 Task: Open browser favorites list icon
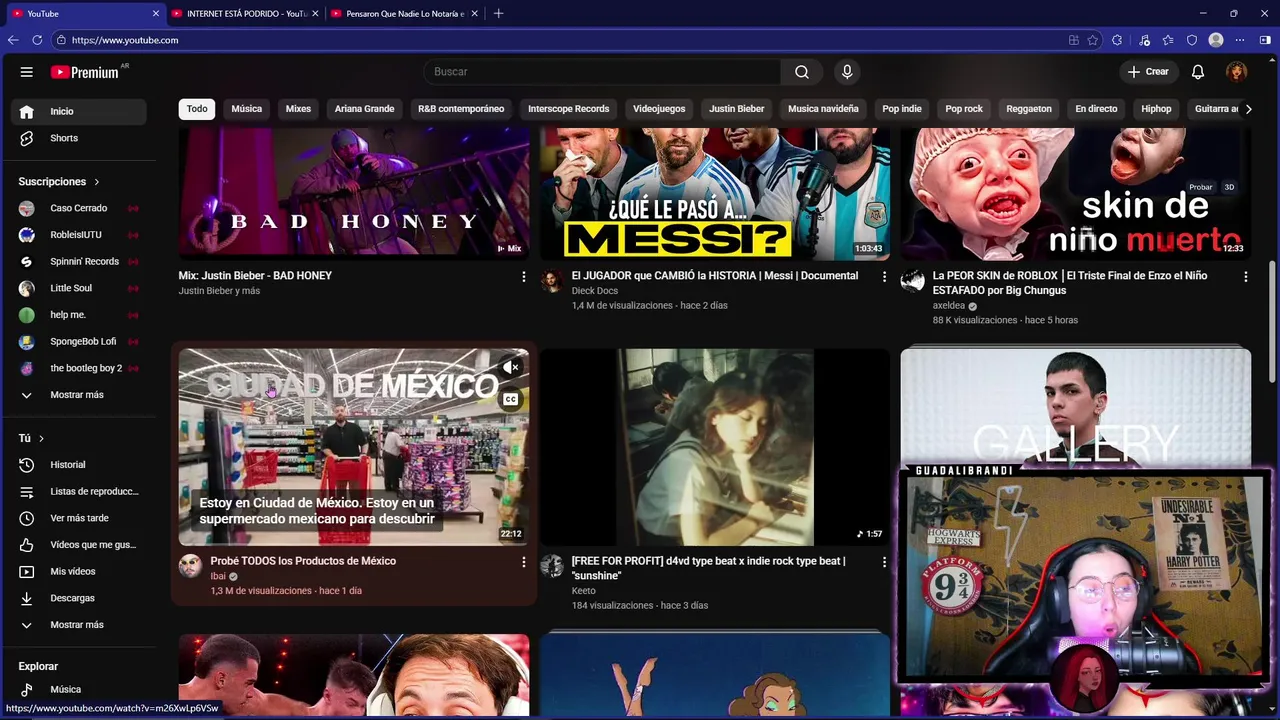pyautogui.click(x=1168, y=40)
